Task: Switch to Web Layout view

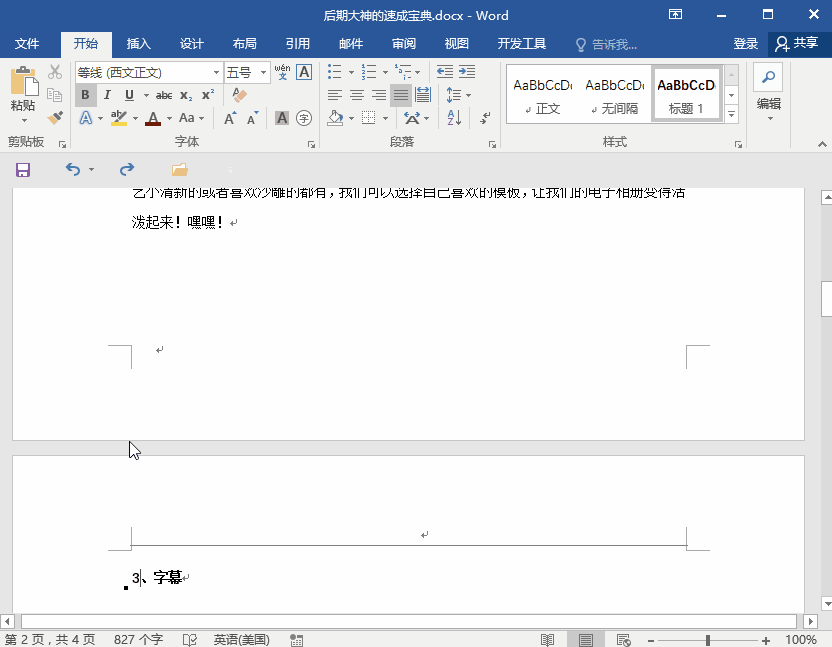Action: click(623, 640)
